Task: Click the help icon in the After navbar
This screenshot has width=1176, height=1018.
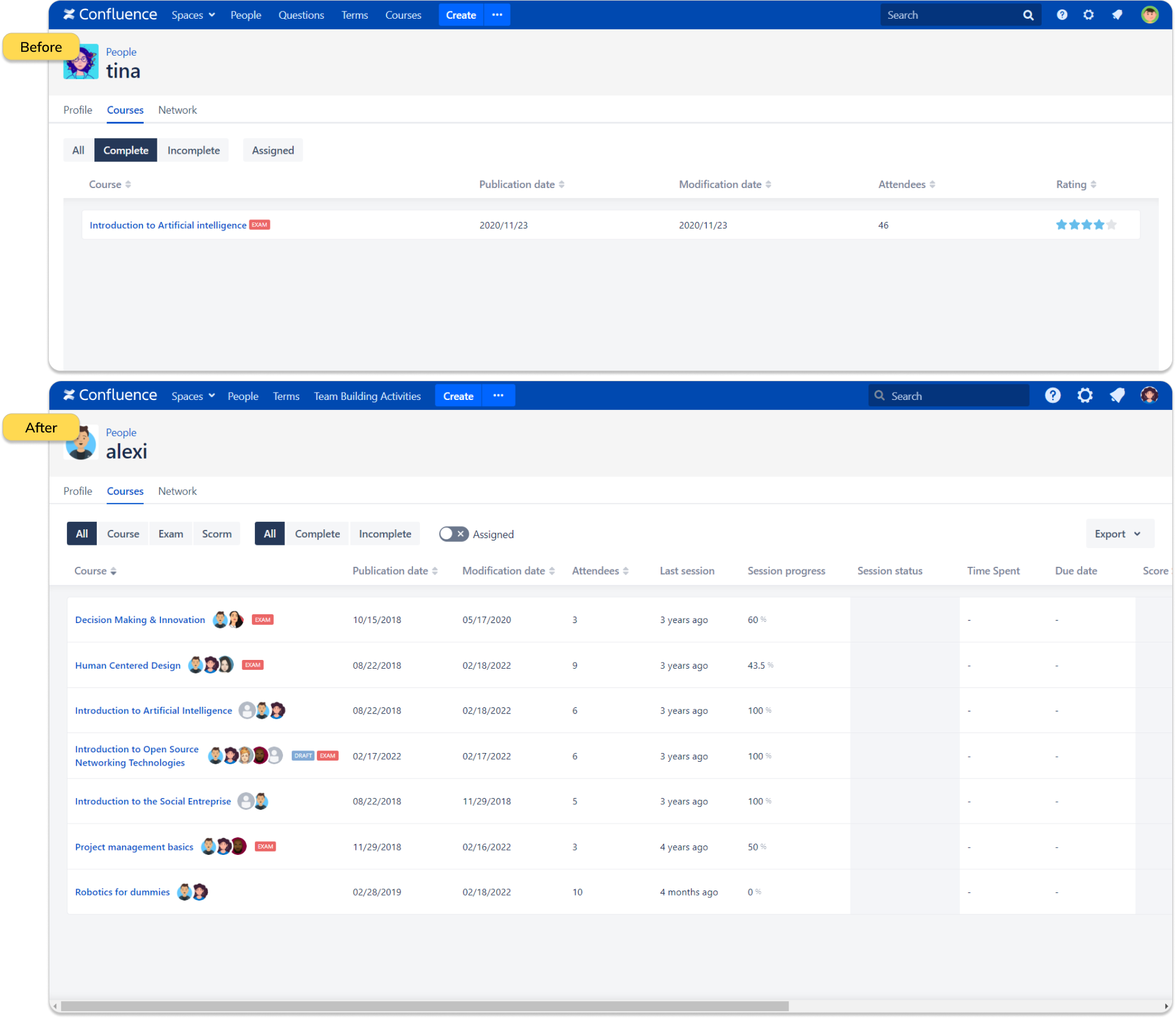Action: pyautogui.click(x=1052, y=396)
